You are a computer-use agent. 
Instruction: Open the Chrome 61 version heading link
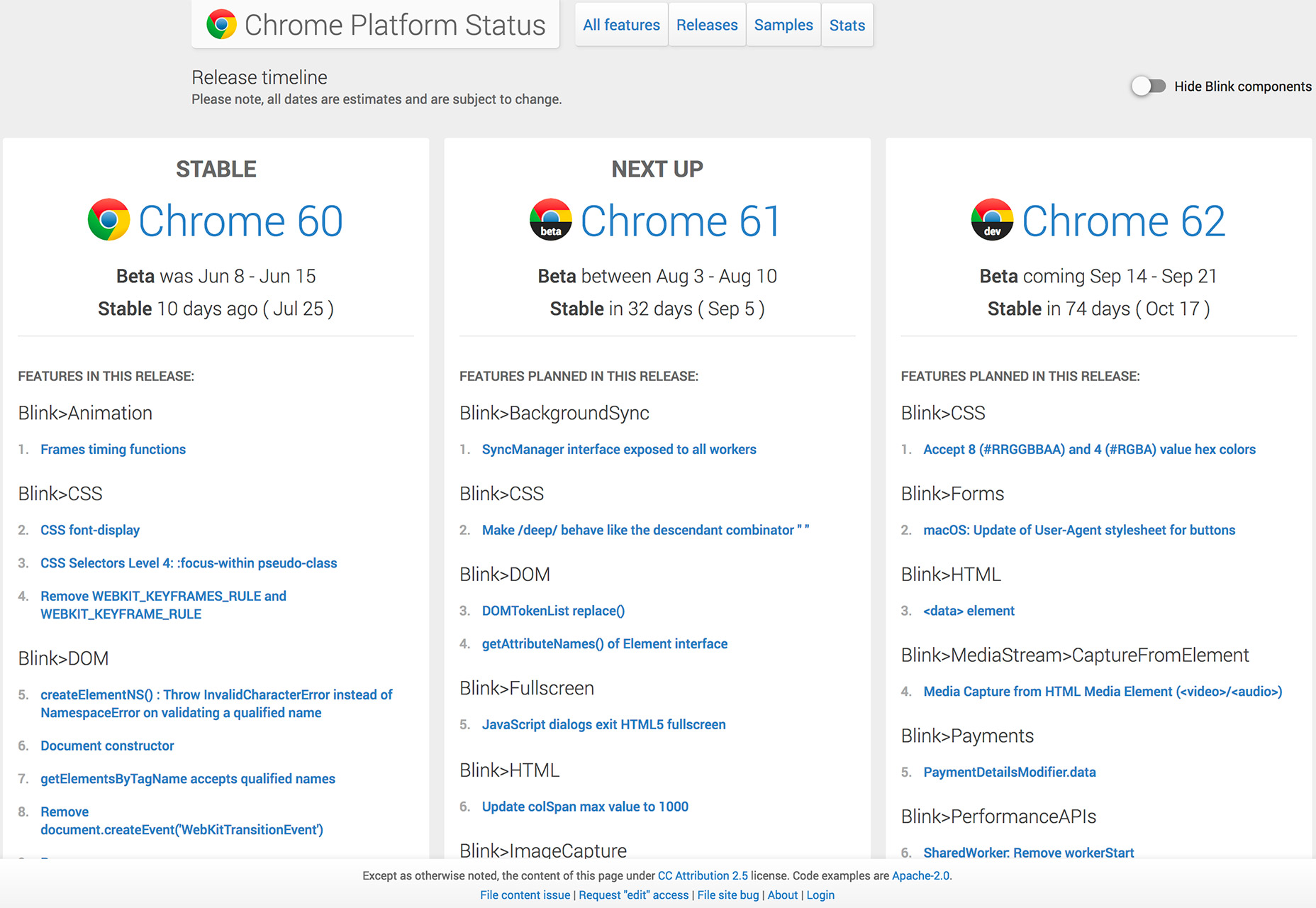681,221
